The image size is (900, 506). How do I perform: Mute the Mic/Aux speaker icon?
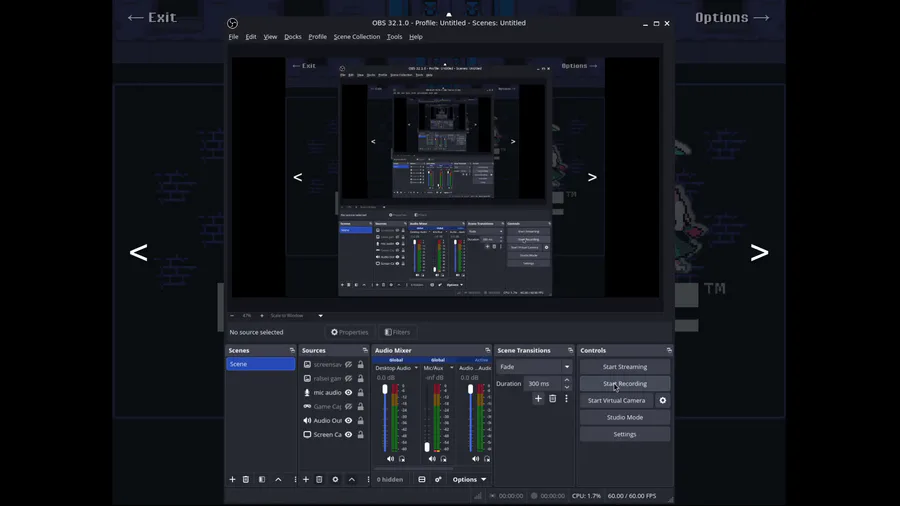[432, 458]
